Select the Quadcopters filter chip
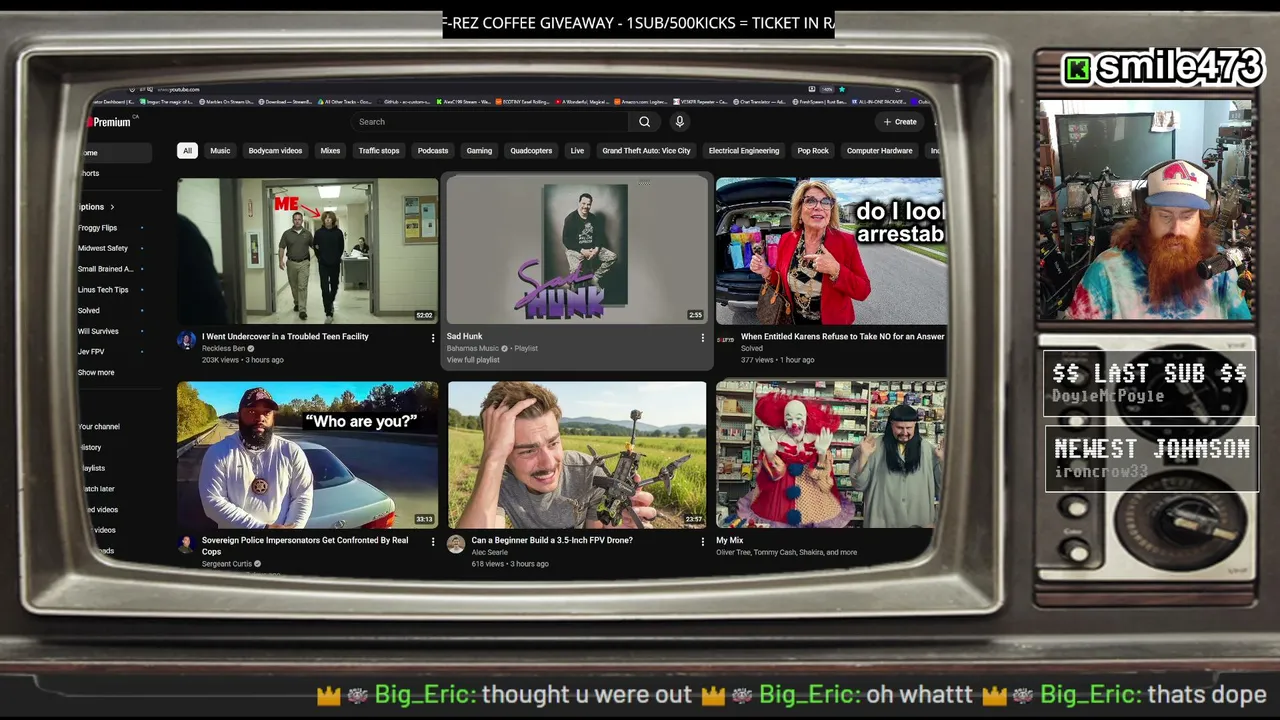The width and height of the screenshot is (1280, 720). pyautogui.click(x=531, y=151)
